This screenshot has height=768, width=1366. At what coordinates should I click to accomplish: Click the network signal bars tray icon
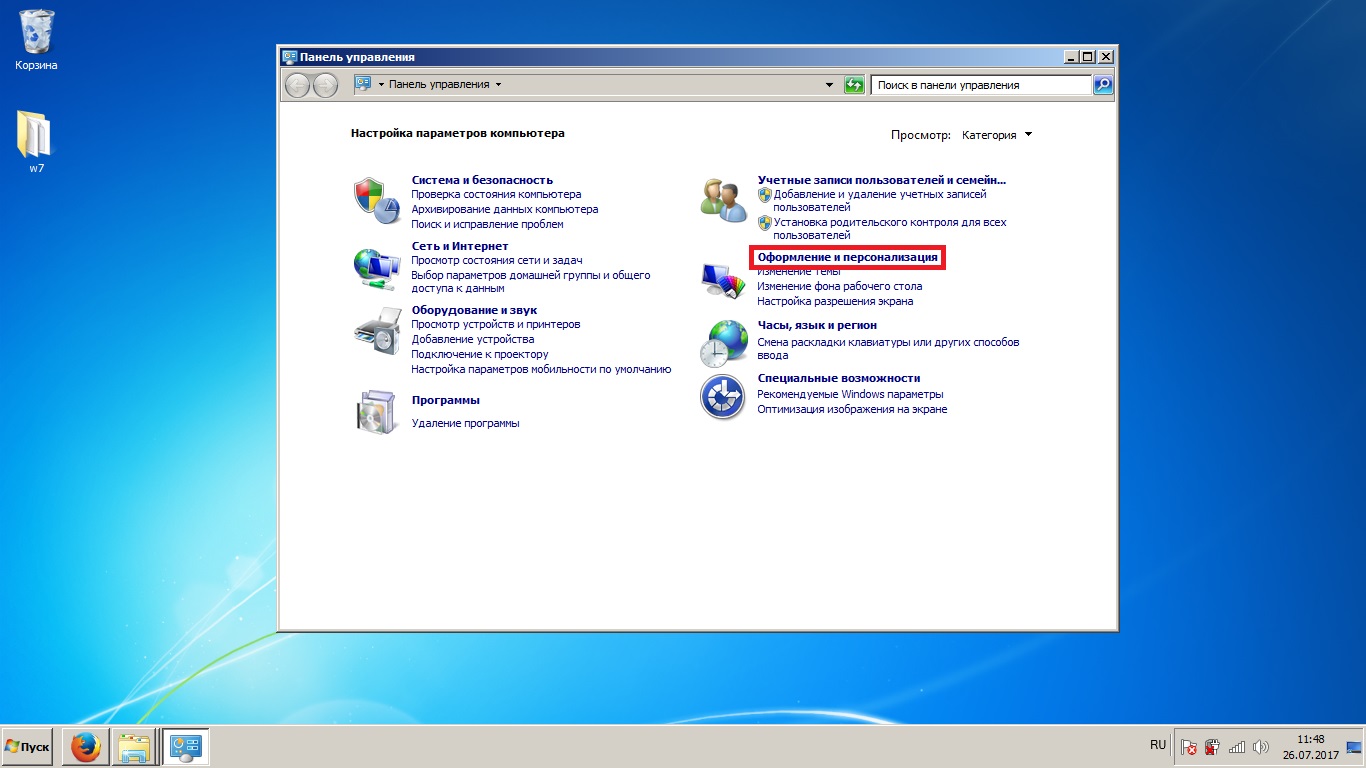pos(1237,747)
